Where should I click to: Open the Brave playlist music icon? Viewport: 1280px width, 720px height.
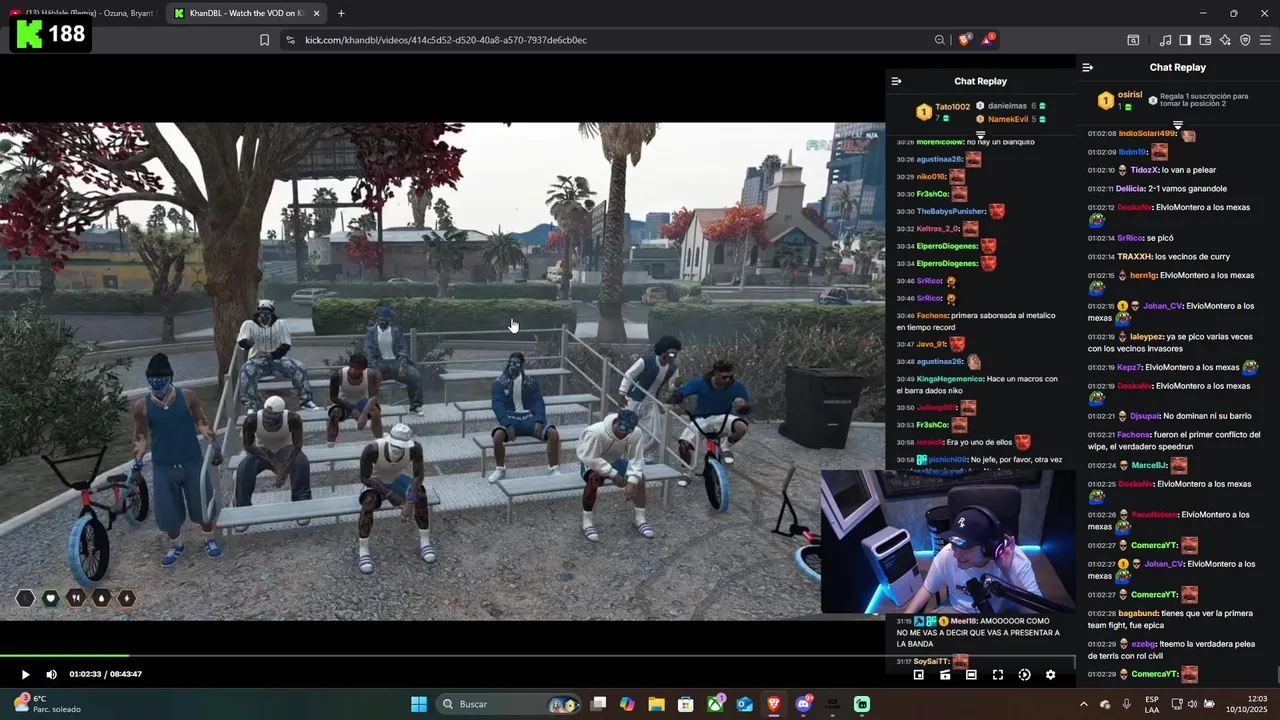coord(1165,40)
